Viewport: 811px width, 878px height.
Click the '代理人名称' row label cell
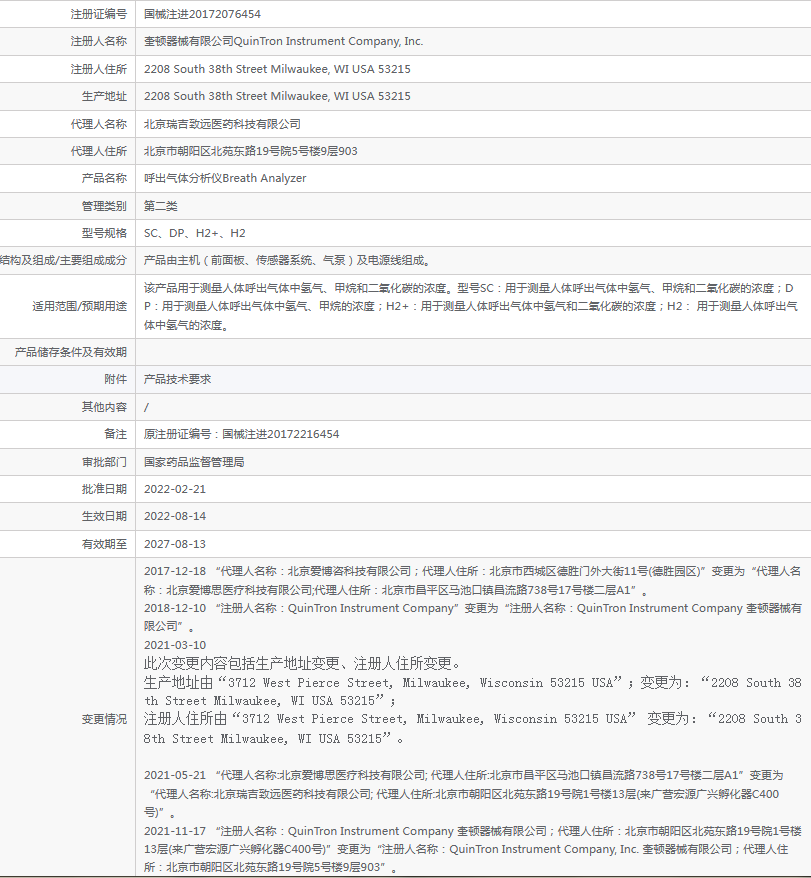tap(99, 124)
